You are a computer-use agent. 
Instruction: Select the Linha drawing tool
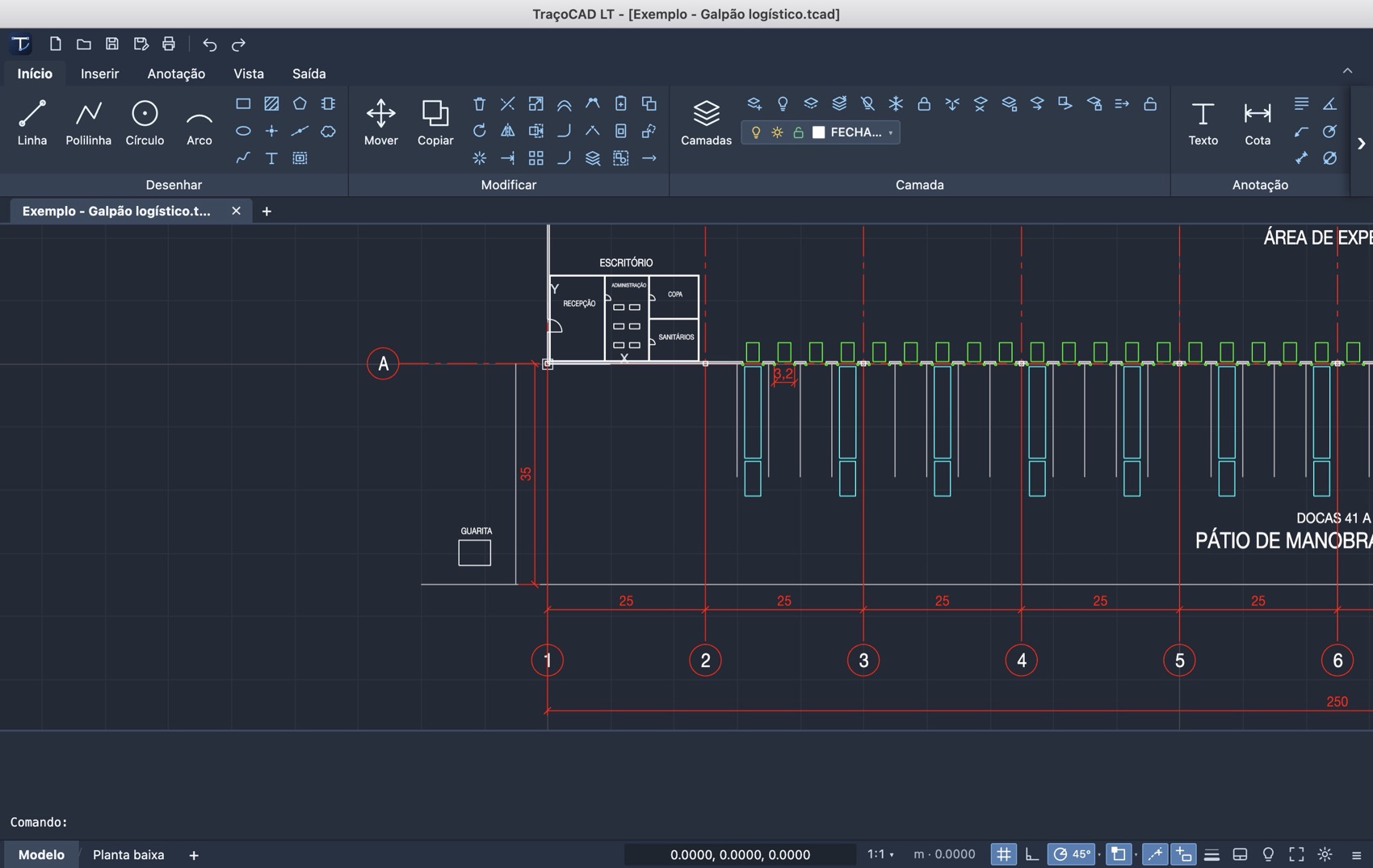tap(32, 123)
